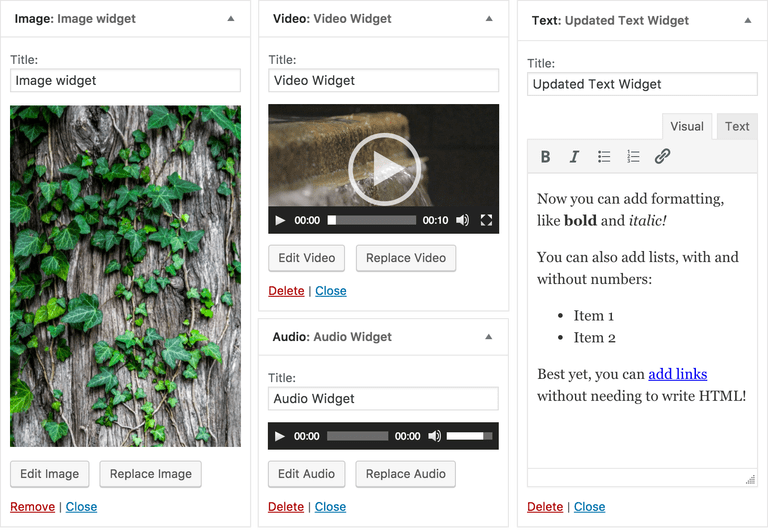
Task: Delete the Video widget
Action: pos(286,291)
